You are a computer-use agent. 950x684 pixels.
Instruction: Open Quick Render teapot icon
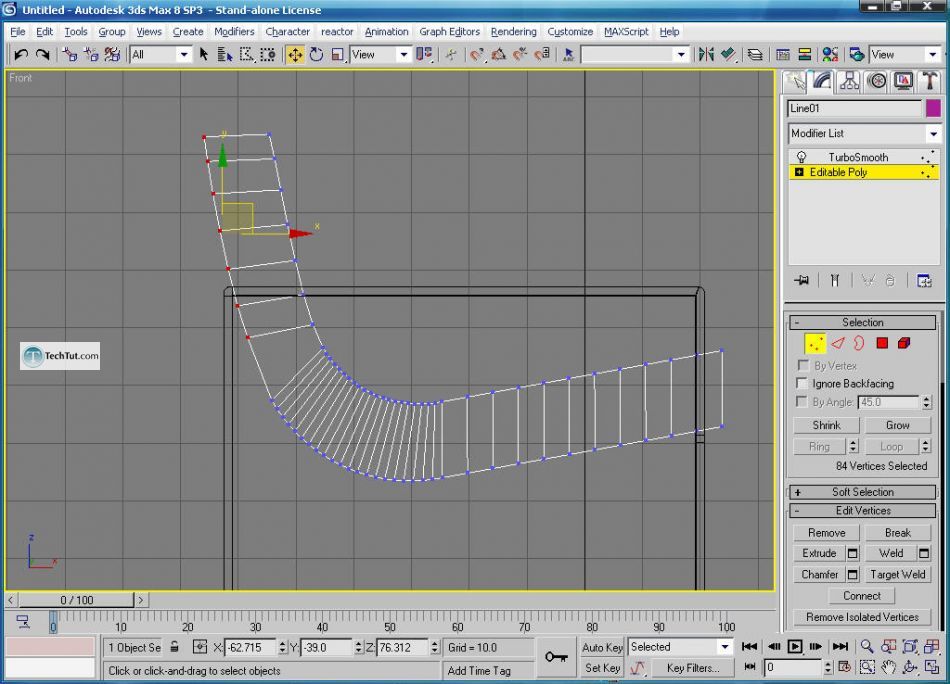[x=856, y=55]
